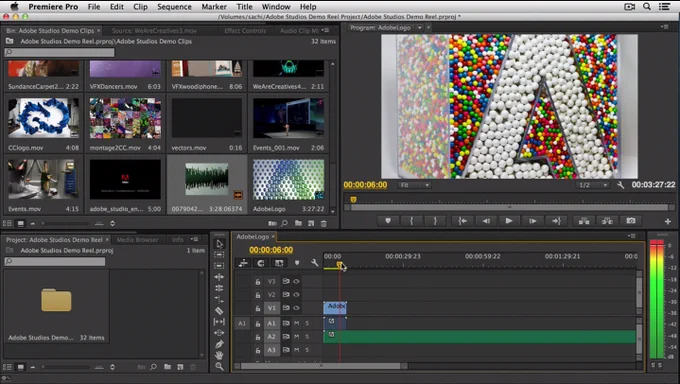
Task: Mute audio track A1
Action: click(297, 323)
